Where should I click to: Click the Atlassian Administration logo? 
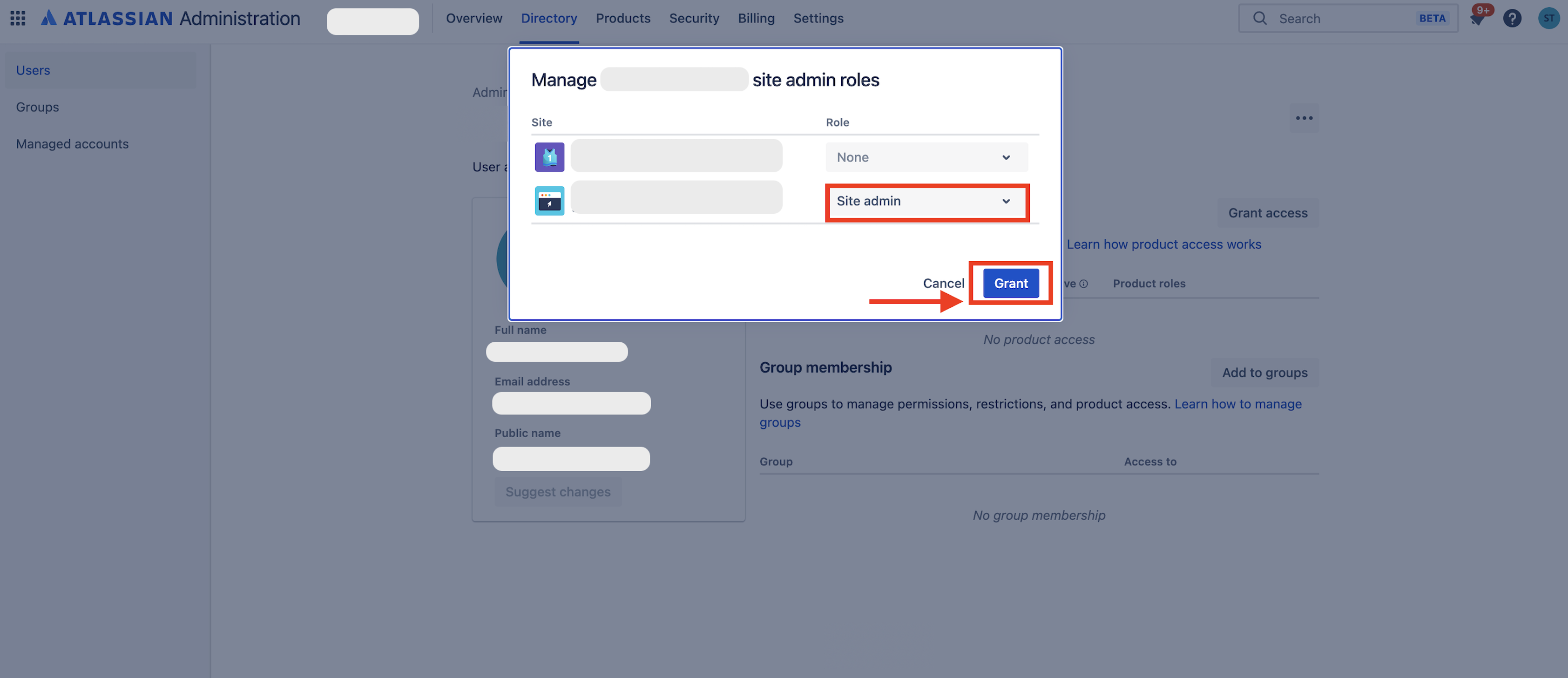[x=170, y=18]
